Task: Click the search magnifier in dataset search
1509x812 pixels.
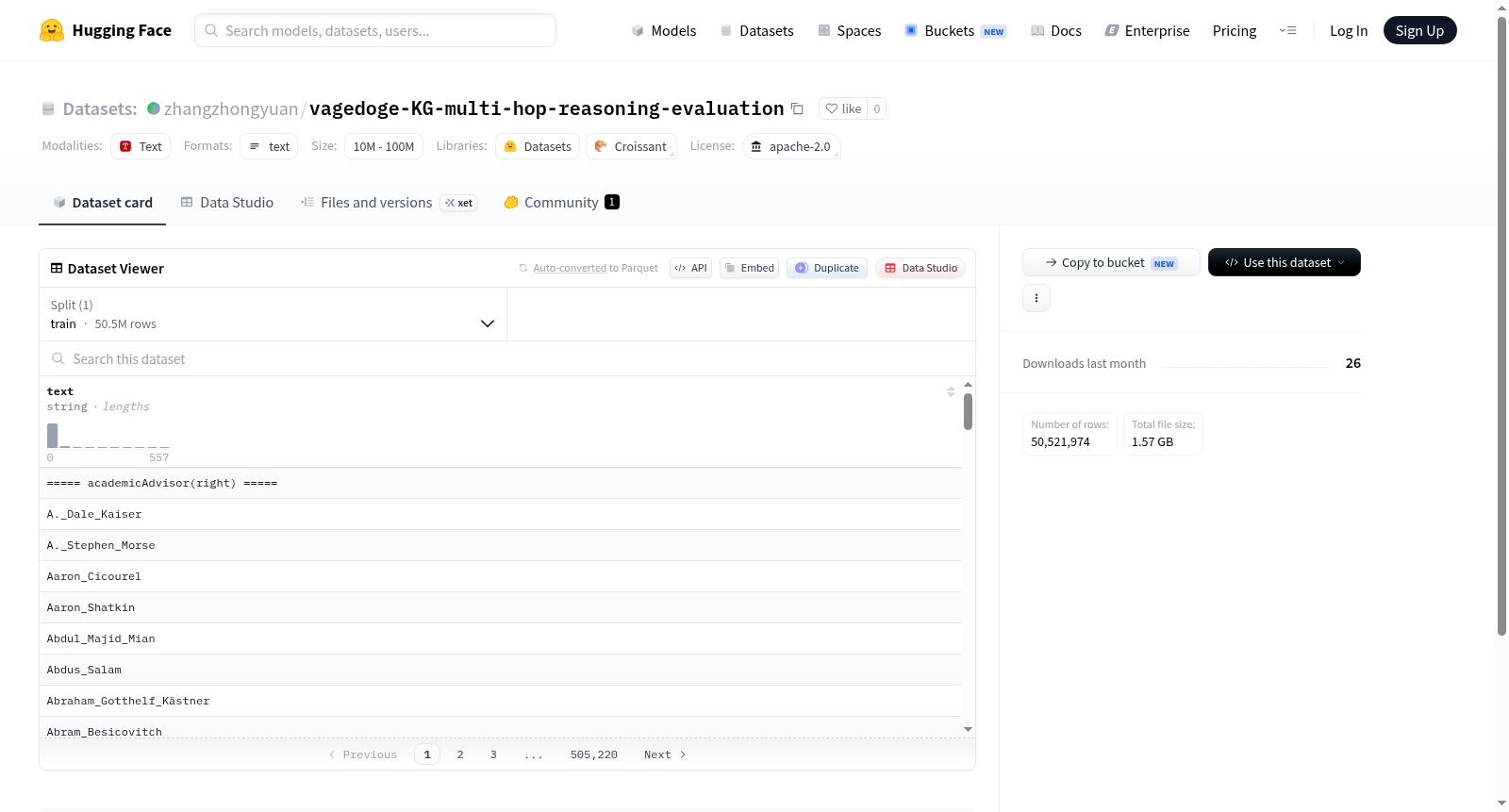Action: [58, 359]
